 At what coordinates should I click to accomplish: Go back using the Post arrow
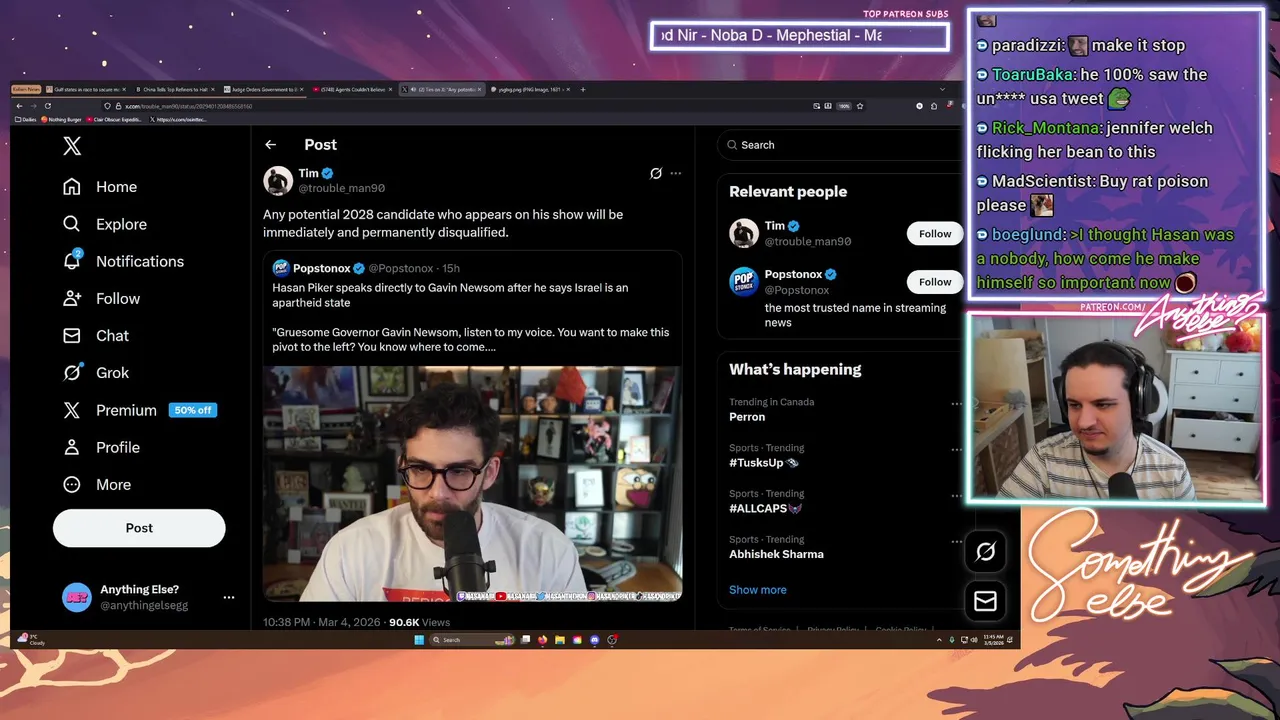click(x=270, y=145)
